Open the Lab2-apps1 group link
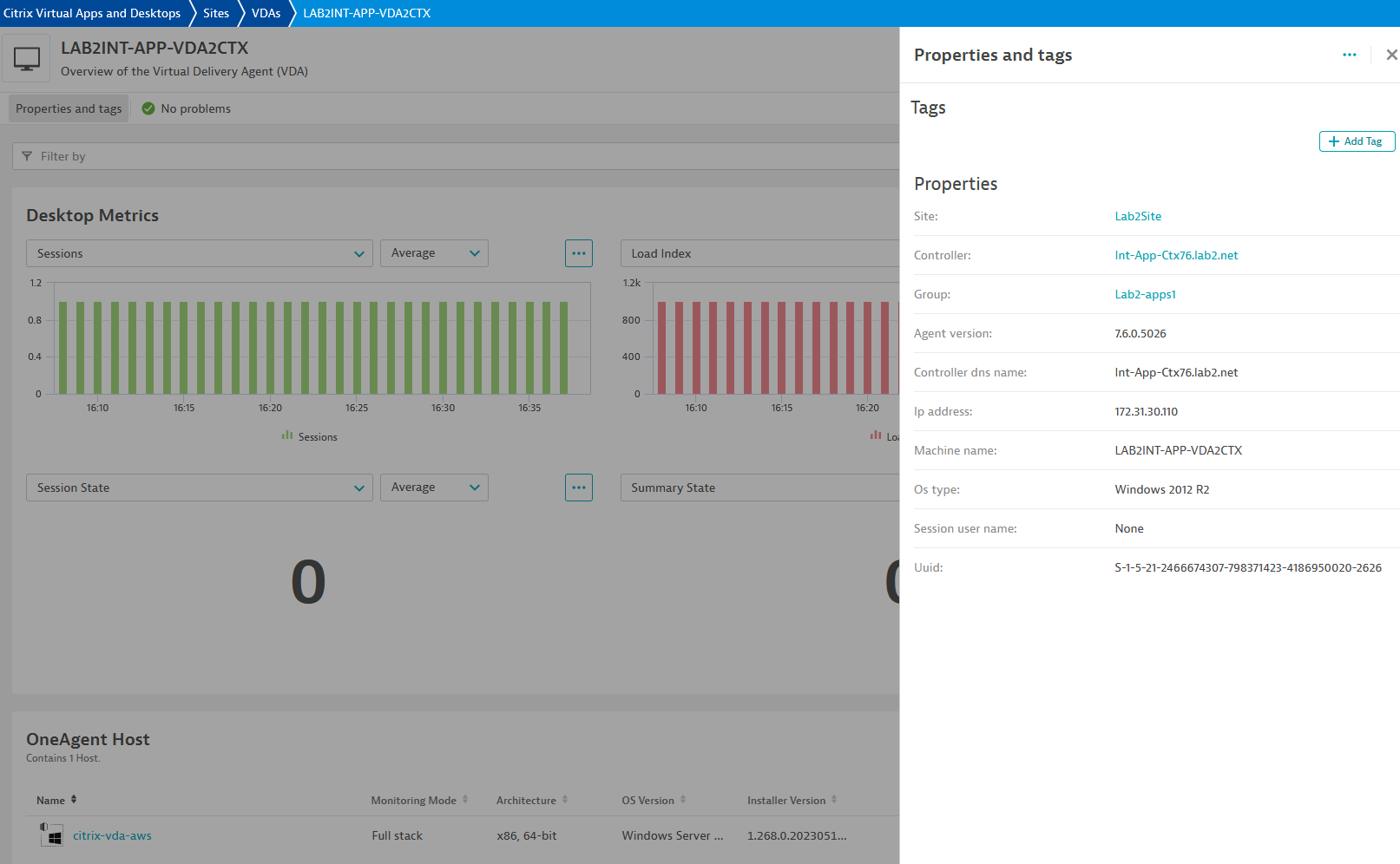 [1145, 294]
